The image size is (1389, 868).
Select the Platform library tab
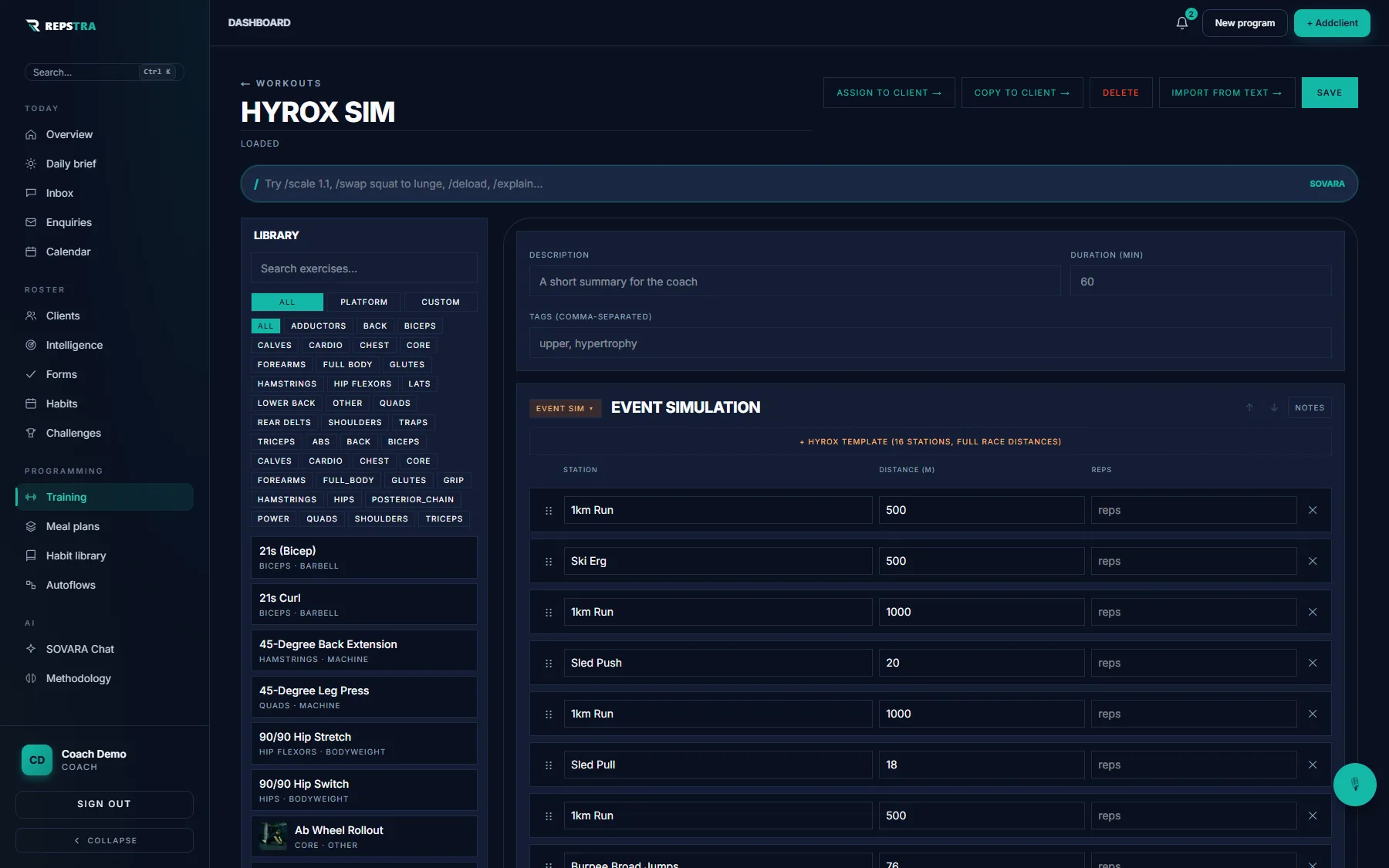[363, 302]
